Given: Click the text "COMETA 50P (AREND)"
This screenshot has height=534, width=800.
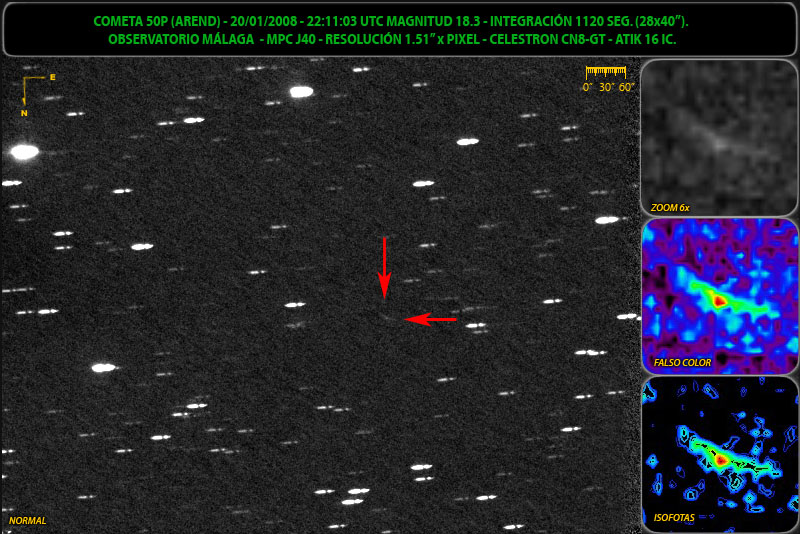Looking at the screenshot, I should [156, 21].
